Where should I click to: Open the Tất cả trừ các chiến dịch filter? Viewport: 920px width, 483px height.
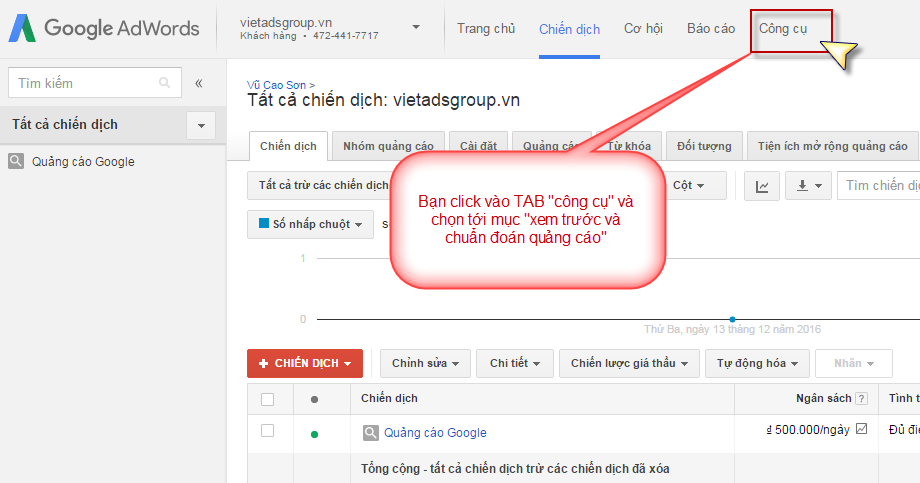pos(319,185)
